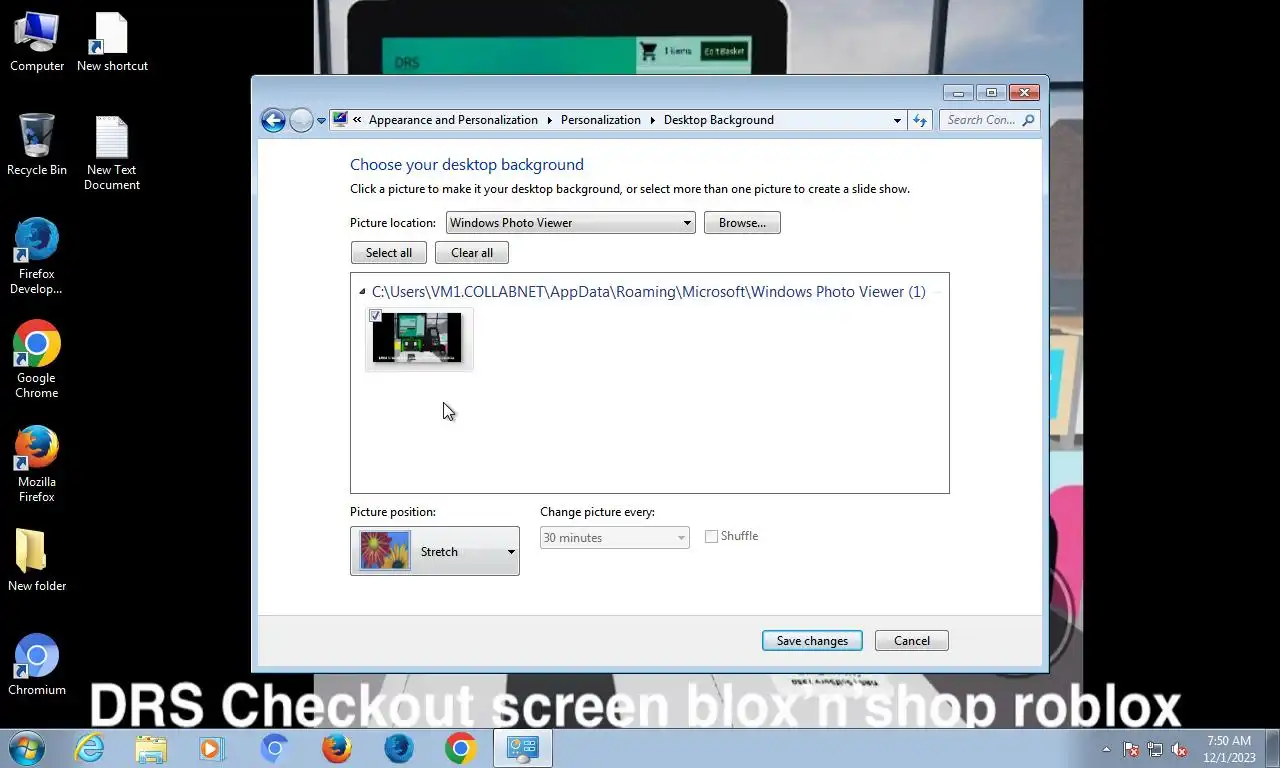Image resolution: width=1280 pixels, height=768 pixels.
Task: Select the Google Chrome desktop icon
Action: coord(37,360)
